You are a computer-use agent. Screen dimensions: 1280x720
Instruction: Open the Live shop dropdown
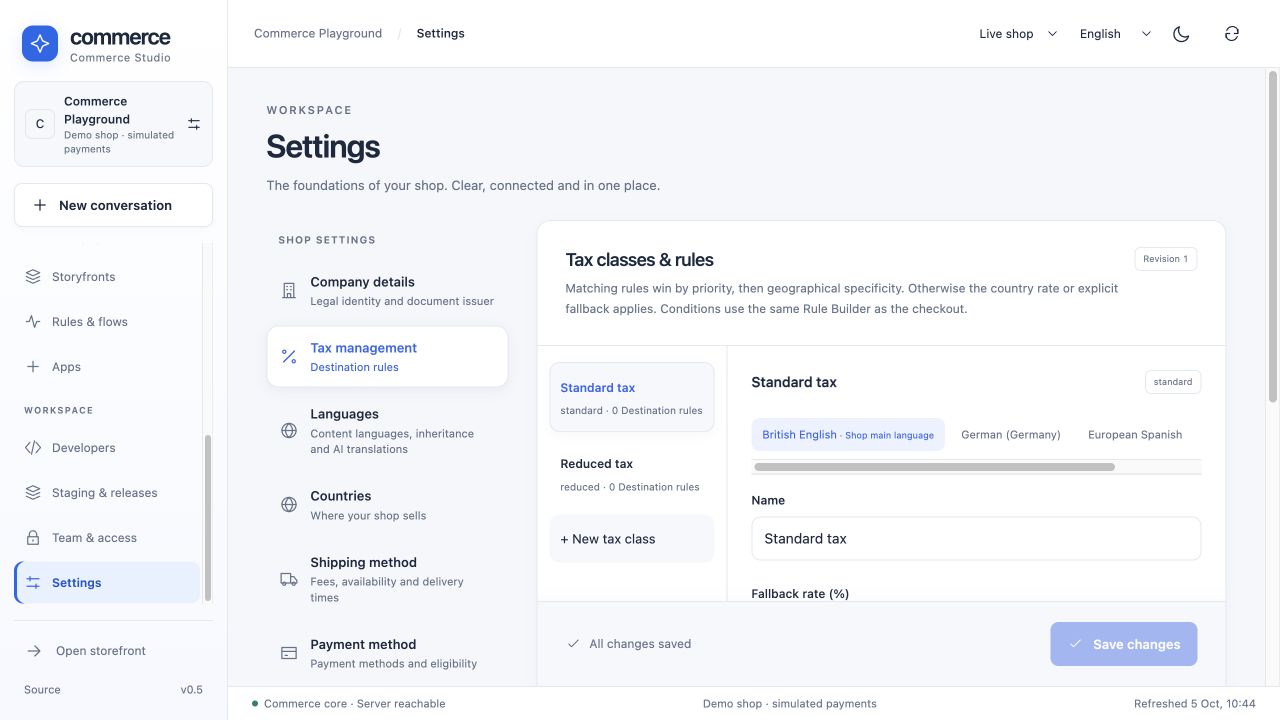point(1018,34)
